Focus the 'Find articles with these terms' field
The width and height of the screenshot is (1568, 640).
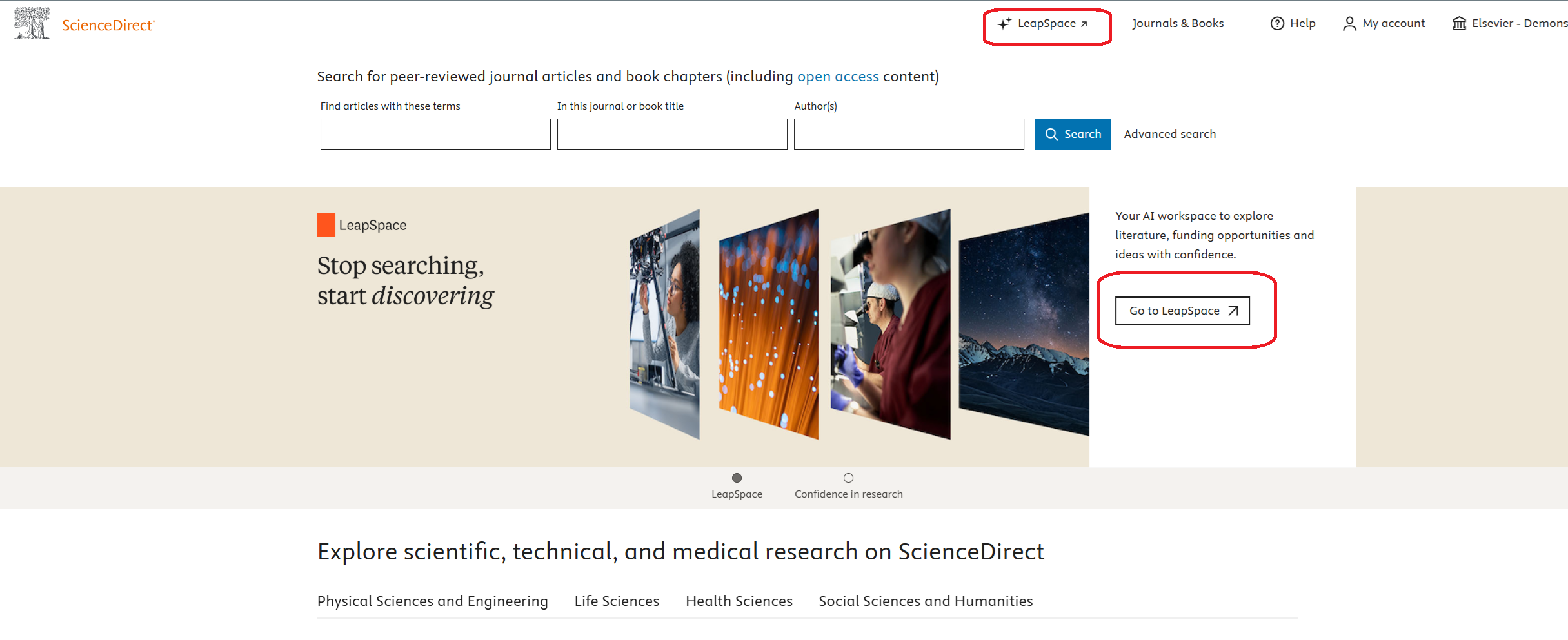point(435,134)
